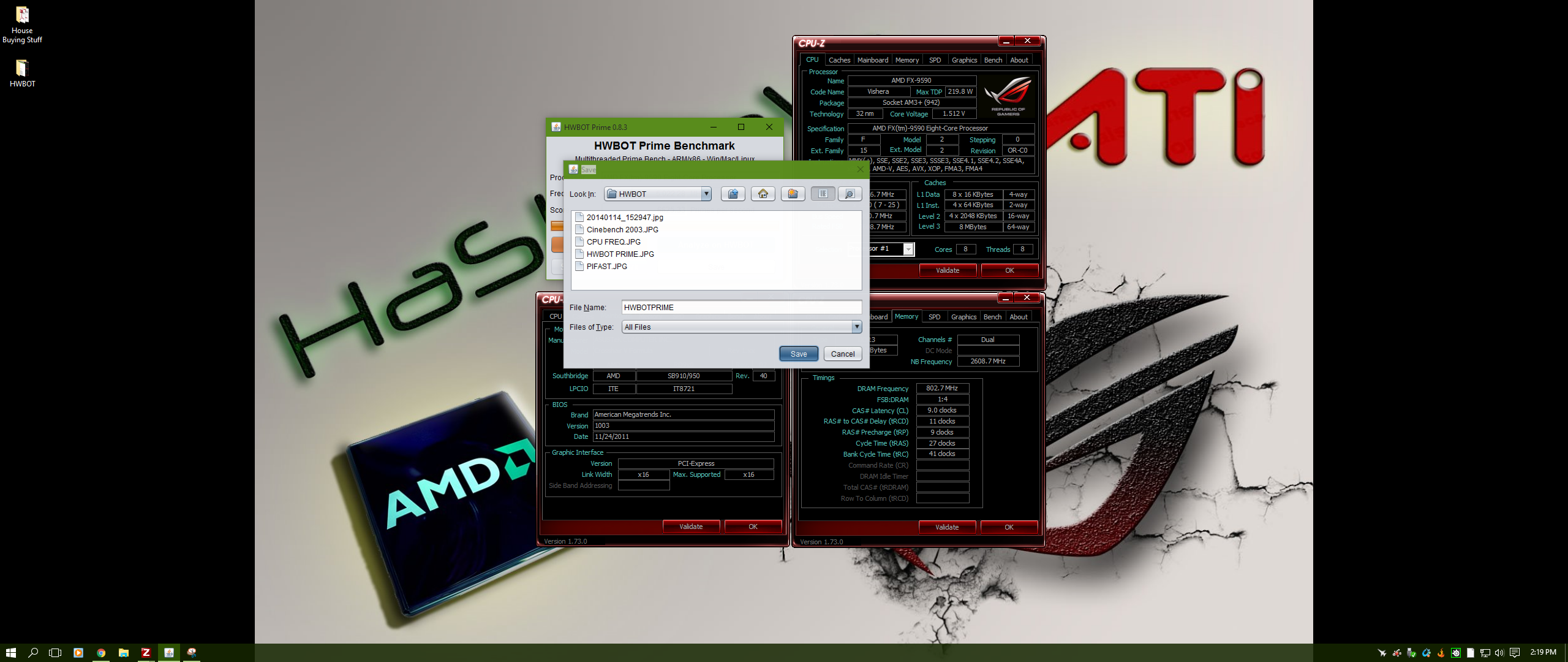Open SPD tab in the memory CPU-Z window
The image size is (1568, 662).
point(934,317)
